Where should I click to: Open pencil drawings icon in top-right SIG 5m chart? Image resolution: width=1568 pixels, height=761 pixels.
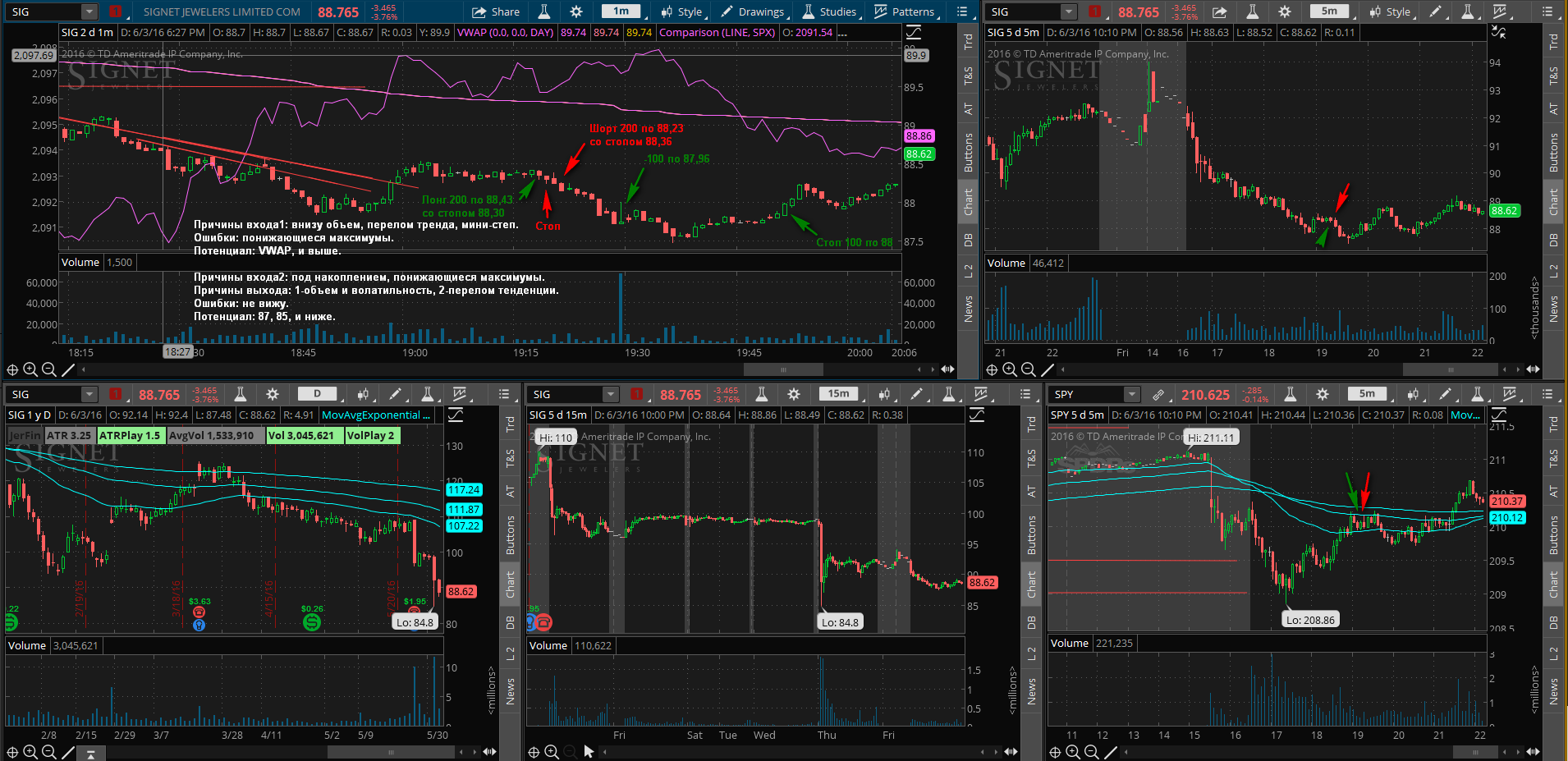pyautogui.click(x=1436, y=11)
